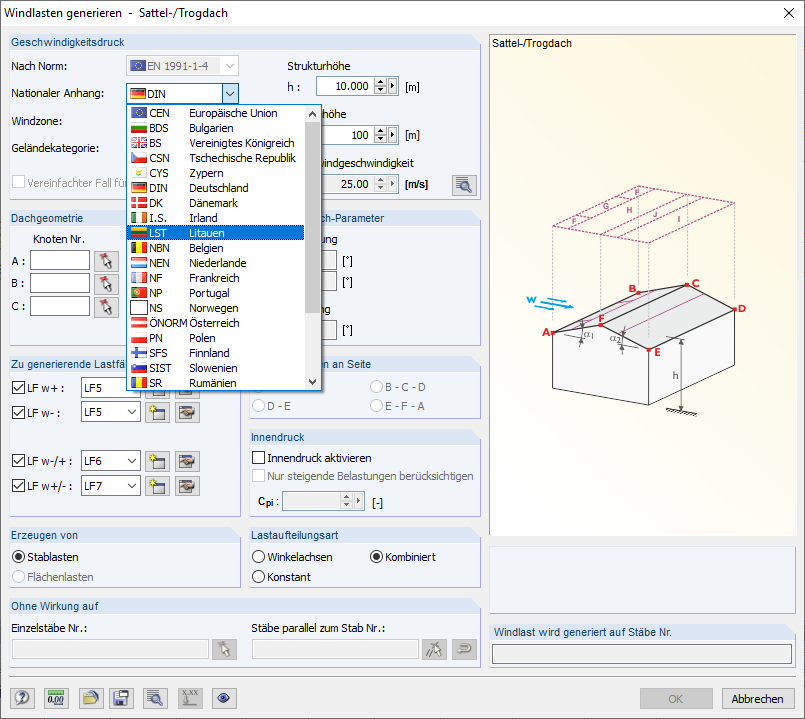Create new load case for LF w-/+
805x719 pixels.
[x=157, y=461]
